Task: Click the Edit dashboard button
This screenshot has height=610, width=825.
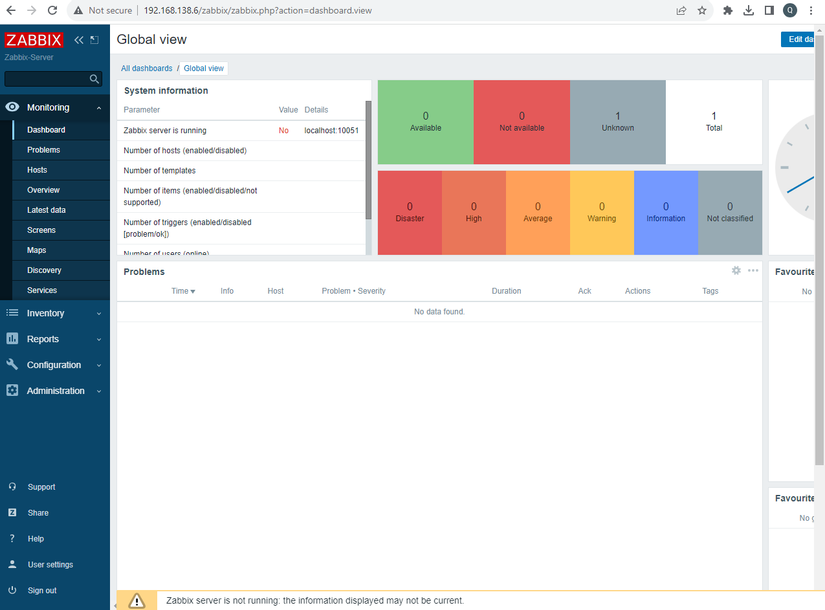Action: tap(798, 39)
